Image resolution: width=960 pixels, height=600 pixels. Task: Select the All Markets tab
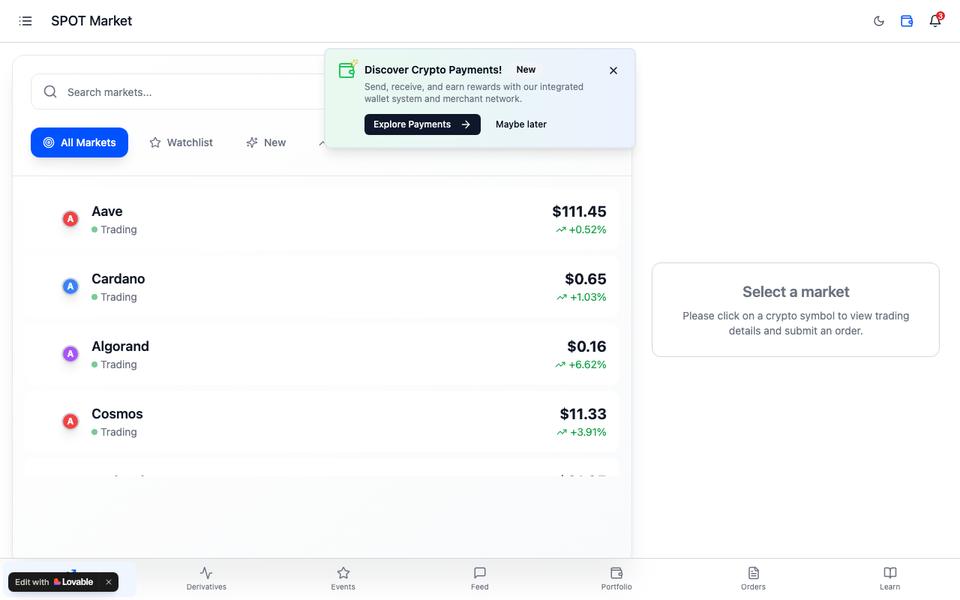tap(80, 143)
